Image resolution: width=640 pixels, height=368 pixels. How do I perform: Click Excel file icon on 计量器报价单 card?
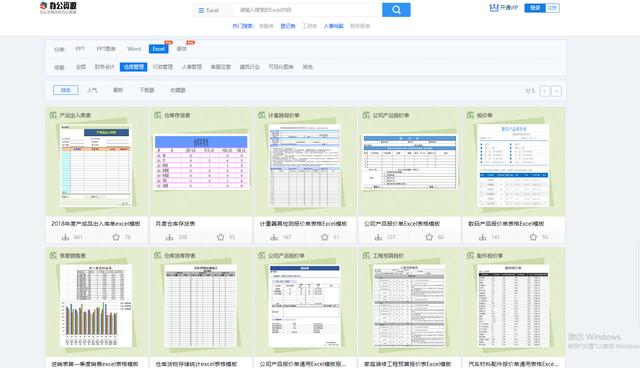pos(262,115)
